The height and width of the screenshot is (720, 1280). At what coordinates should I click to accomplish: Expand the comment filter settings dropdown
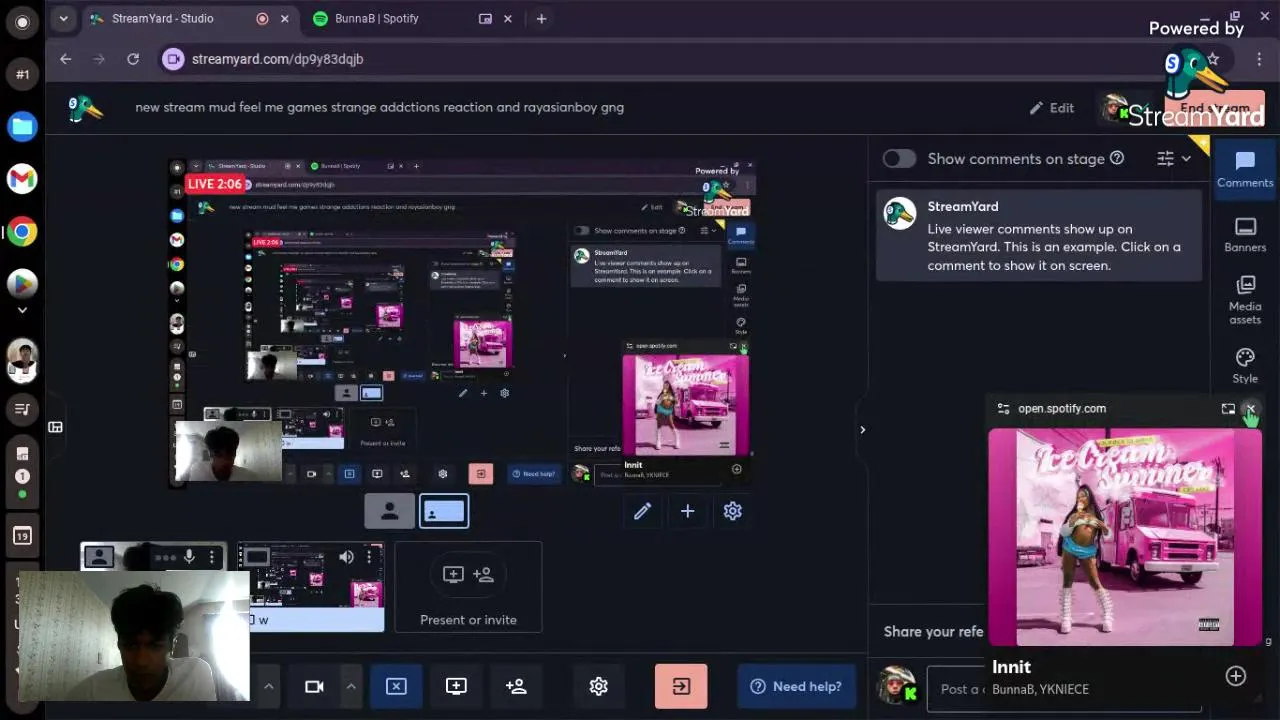pyautogui.click(x=1174, y=158)
